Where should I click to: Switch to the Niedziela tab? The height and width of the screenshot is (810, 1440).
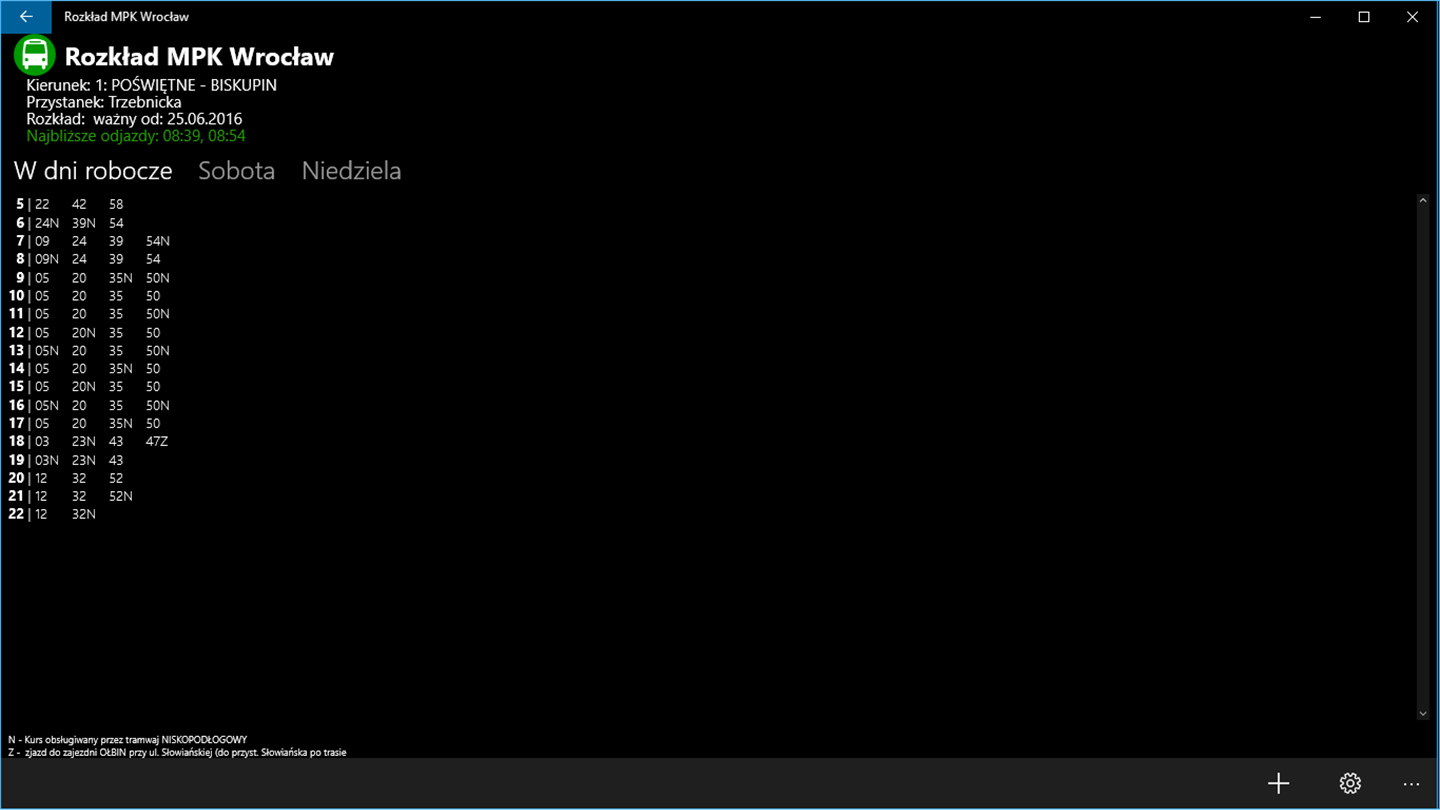coord(351,171)
